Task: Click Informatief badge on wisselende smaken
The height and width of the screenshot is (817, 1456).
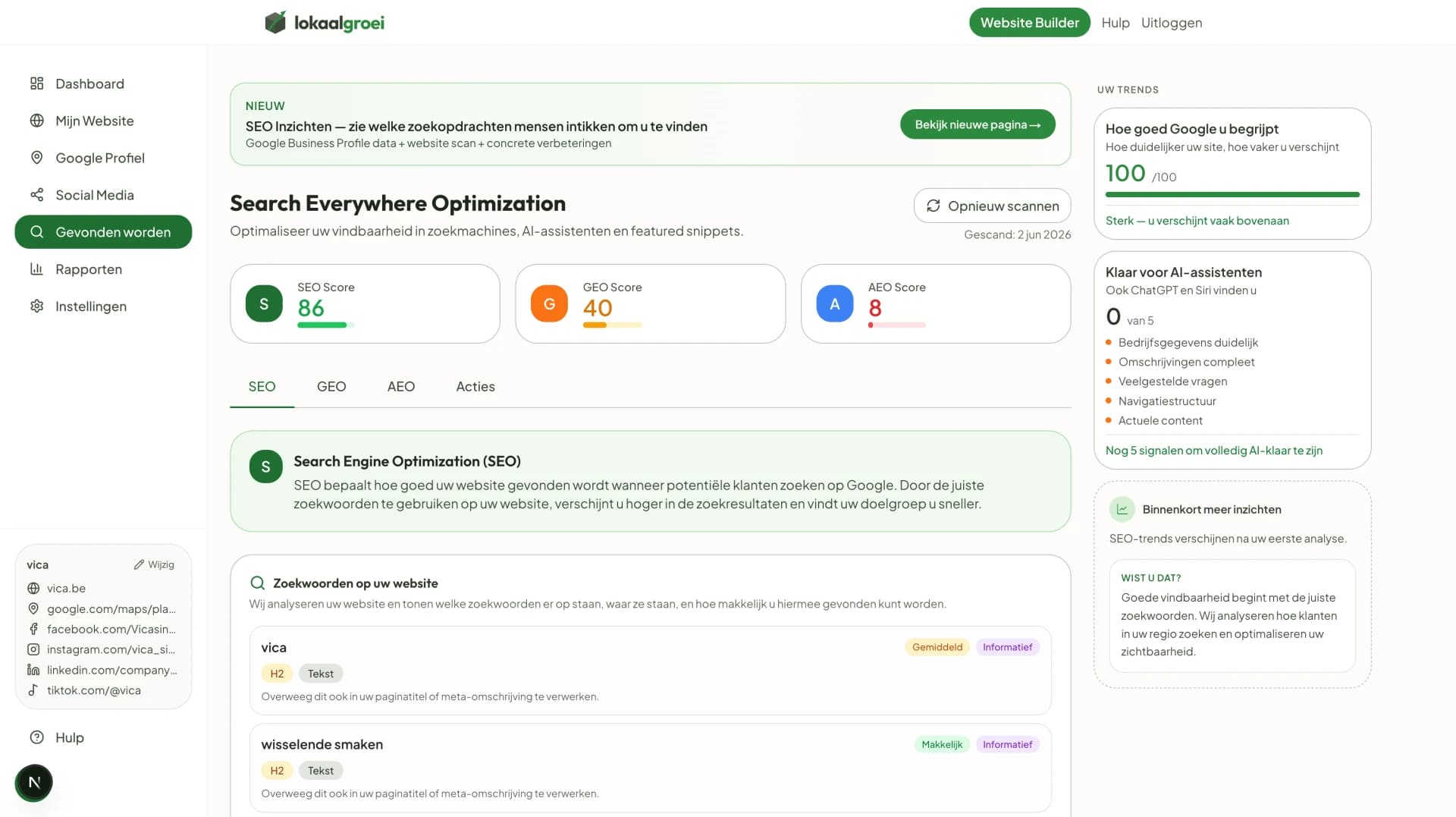Action: [1007, 744]
